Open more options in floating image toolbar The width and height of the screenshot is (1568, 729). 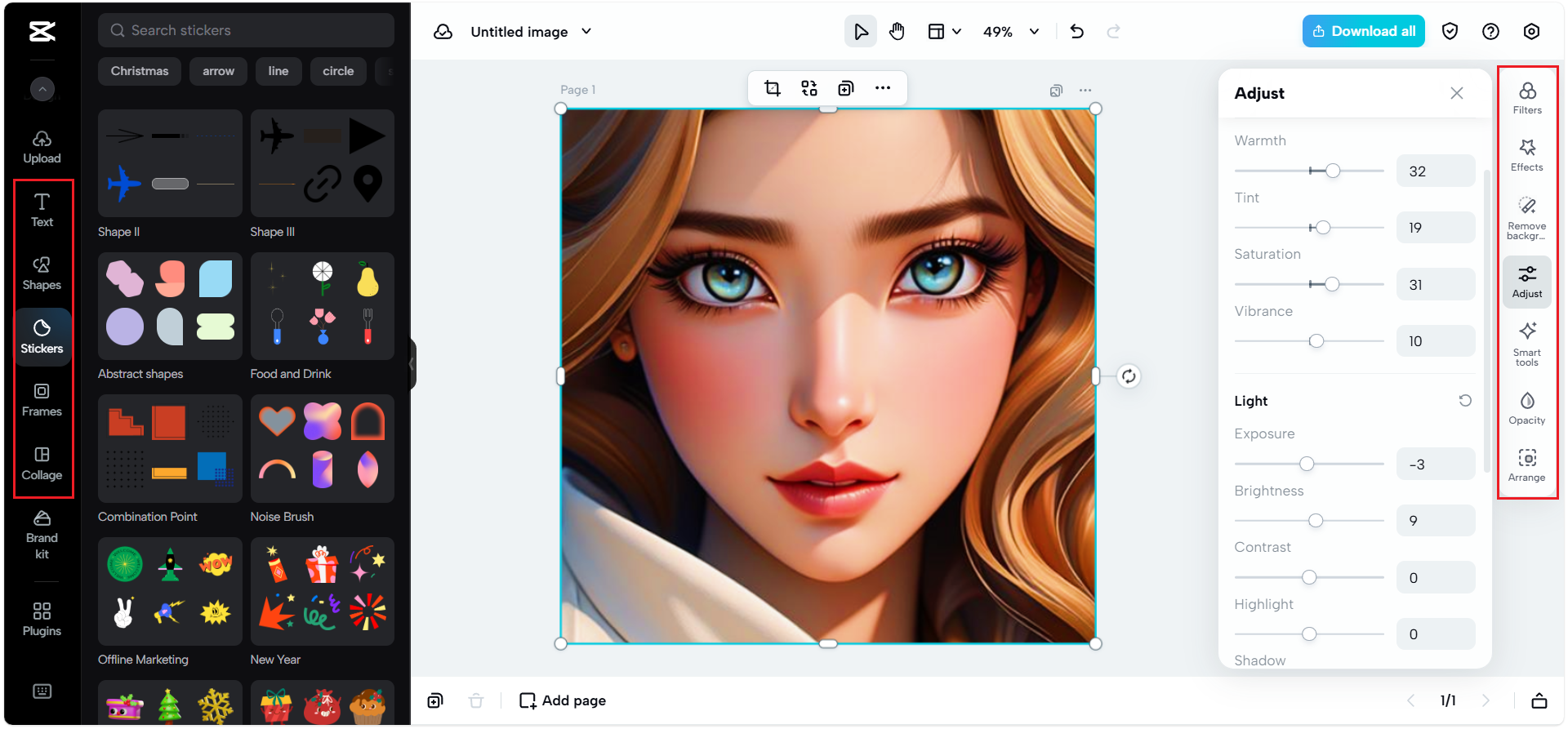(x=883, y=88)
